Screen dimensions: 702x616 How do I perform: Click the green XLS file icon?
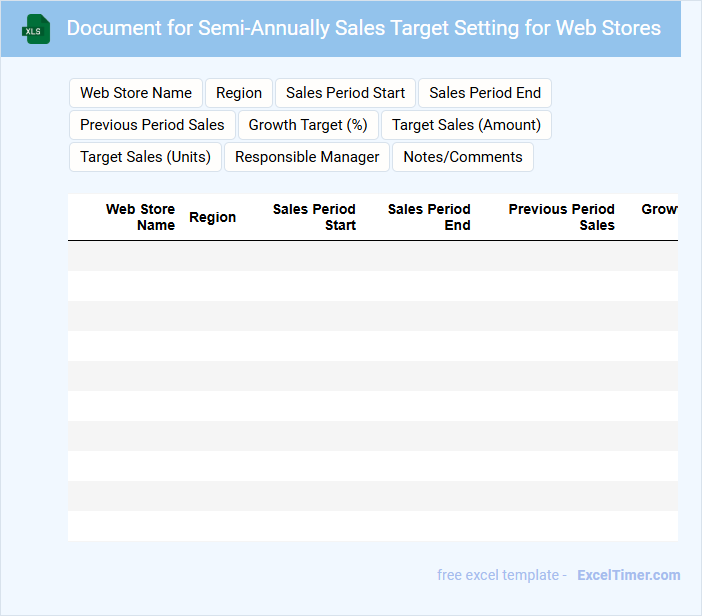click(x=37, y=29)
